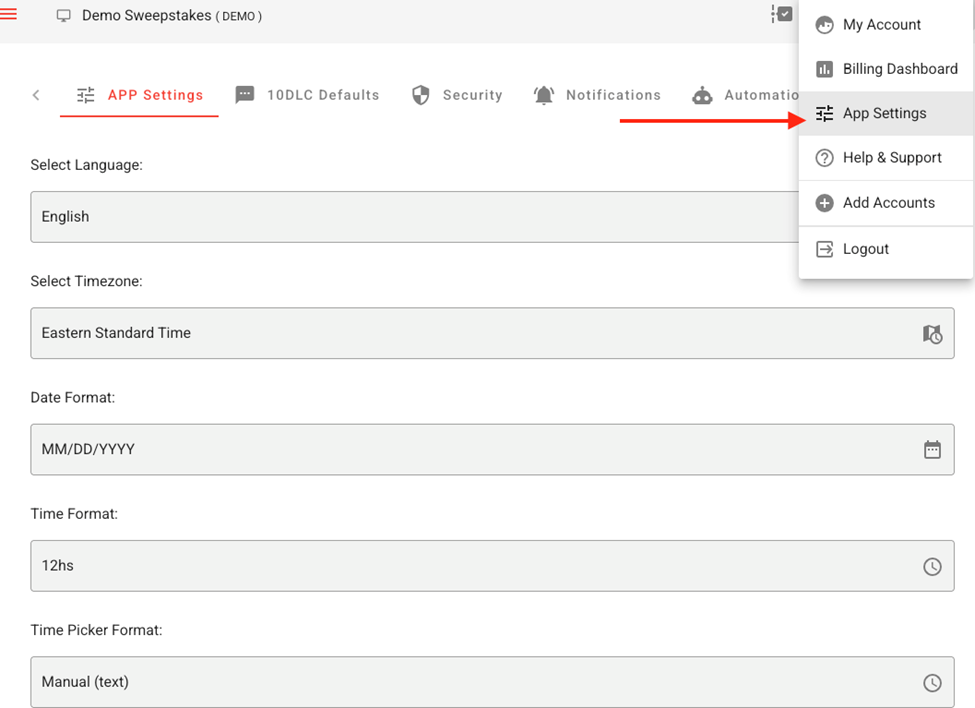Choose Help & Support menu item
Screen dimensions: 975x708
pos(891,158)
